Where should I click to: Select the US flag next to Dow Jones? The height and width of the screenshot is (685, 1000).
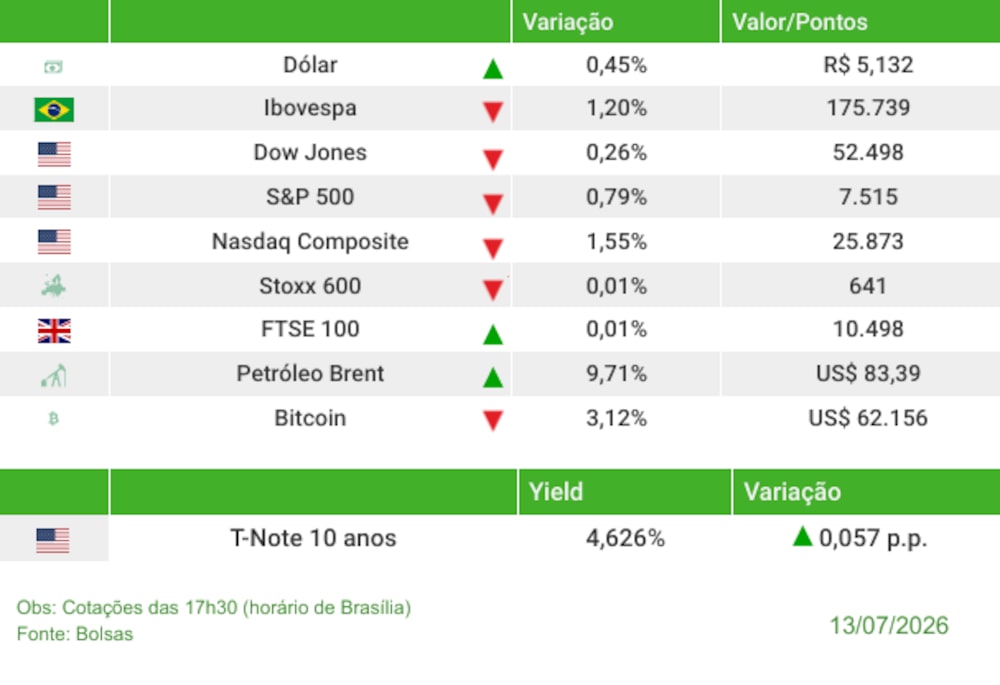[54, 154]
